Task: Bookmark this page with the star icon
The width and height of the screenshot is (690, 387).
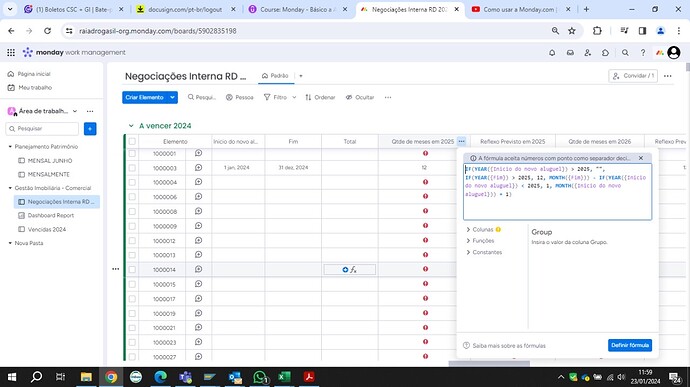Action: [x=572, y=31]
